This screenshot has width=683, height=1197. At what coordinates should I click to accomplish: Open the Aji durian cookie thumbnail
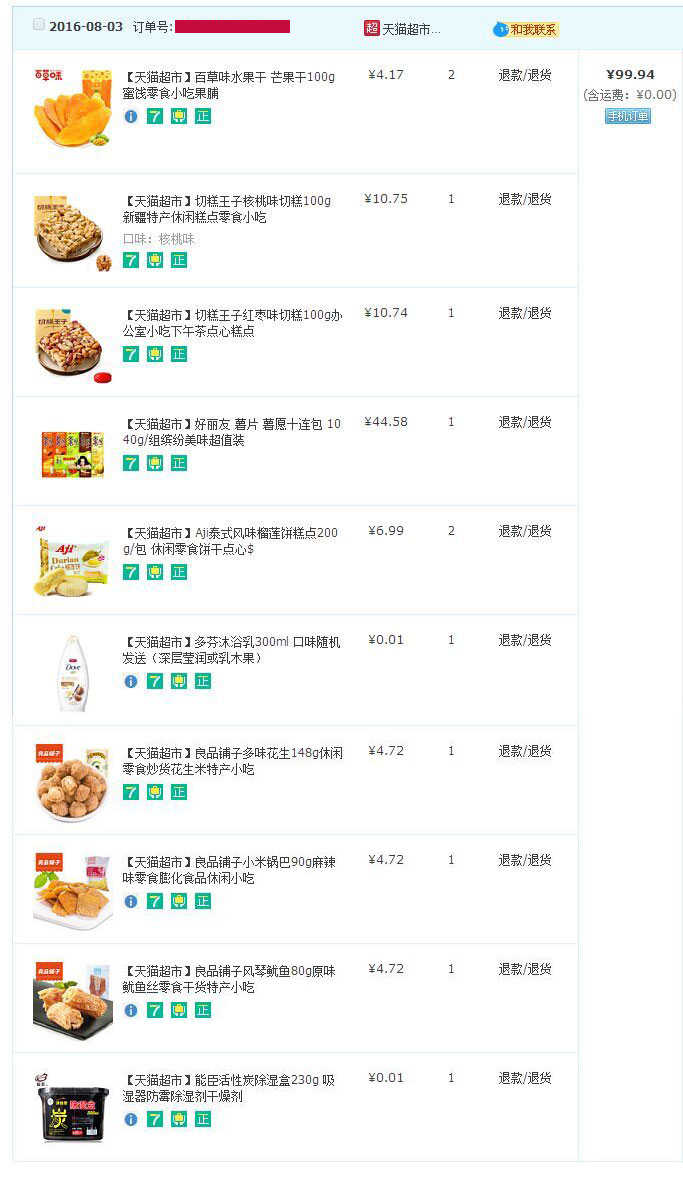pyautogui.click(x=72, y=562)
